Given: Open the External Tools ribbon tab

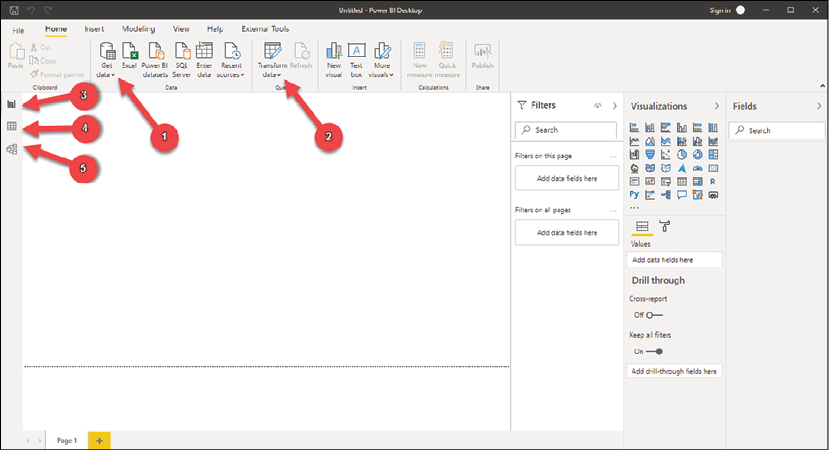Looking at the screenshot, I should [265, 29].
